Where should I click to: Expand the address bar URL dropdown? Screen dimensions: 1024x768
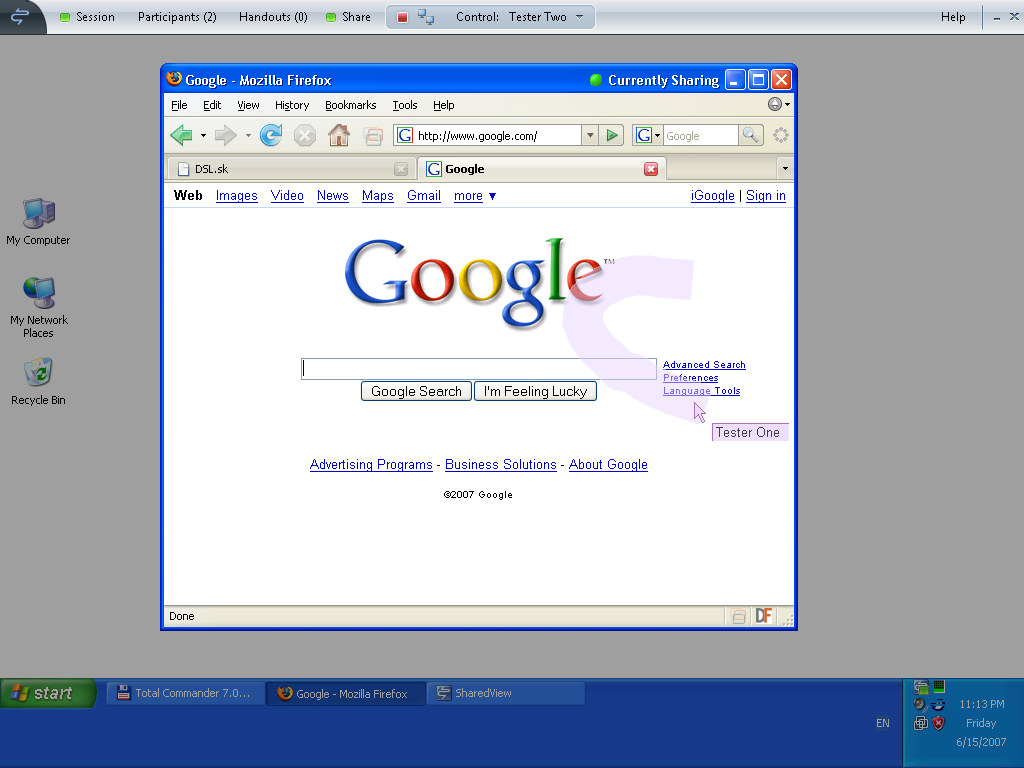point(590,135)
